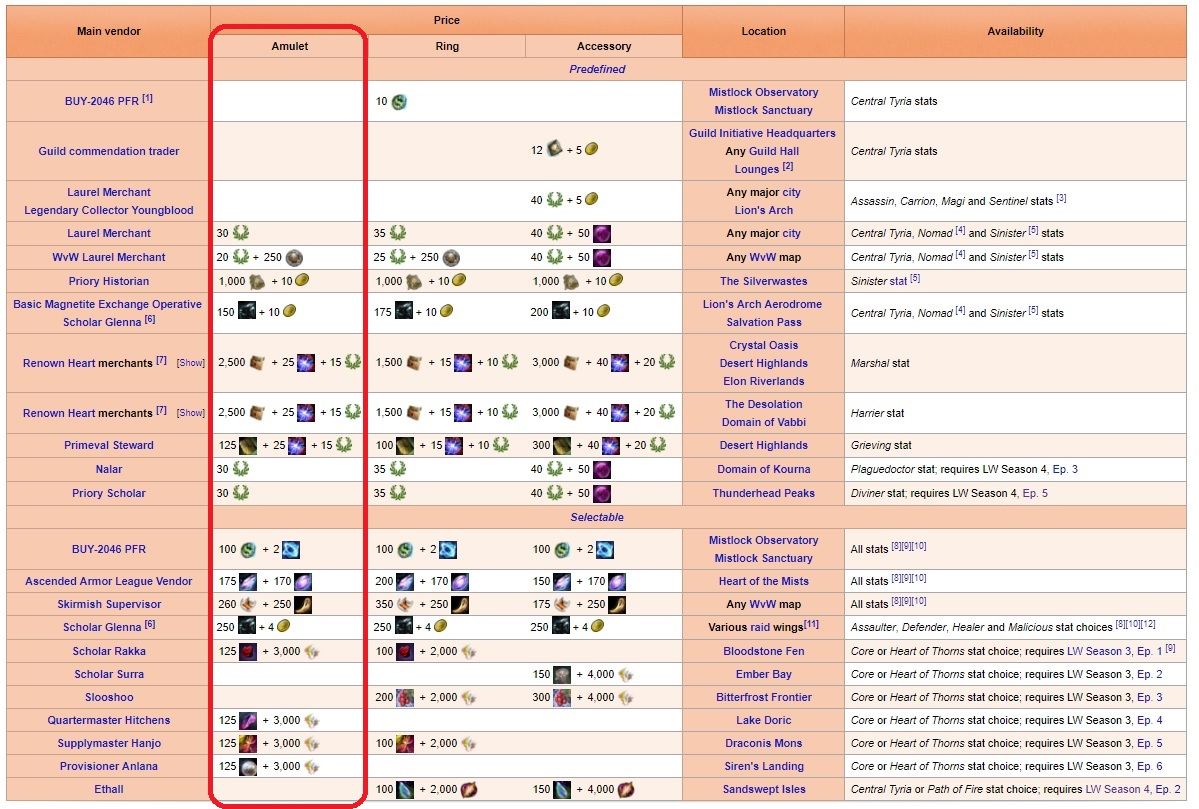This screenshot has height=809, width=1199.
Task: Click the guild commendation icon in the trader's accessory price
Action: pyautogui.click(x=555, y=150)
